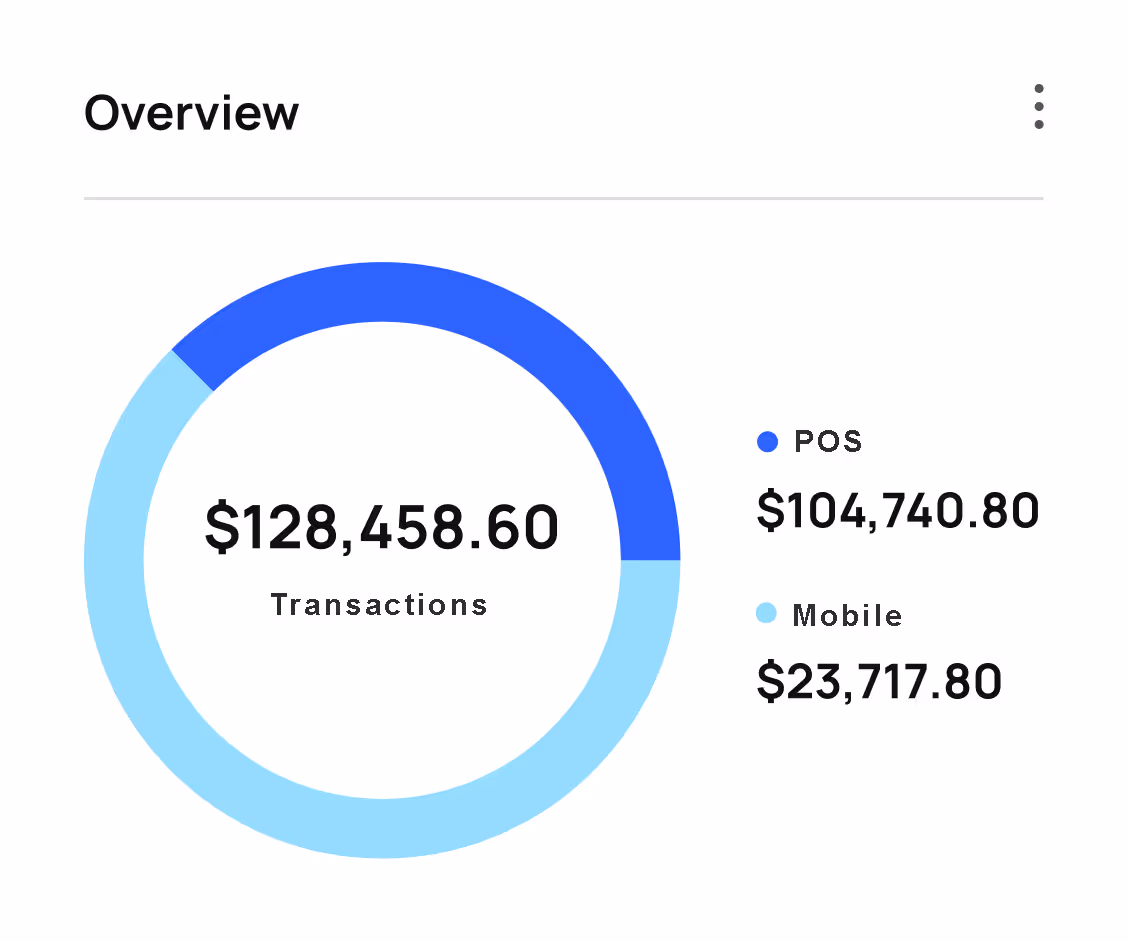Select the POS legend label

826,441
